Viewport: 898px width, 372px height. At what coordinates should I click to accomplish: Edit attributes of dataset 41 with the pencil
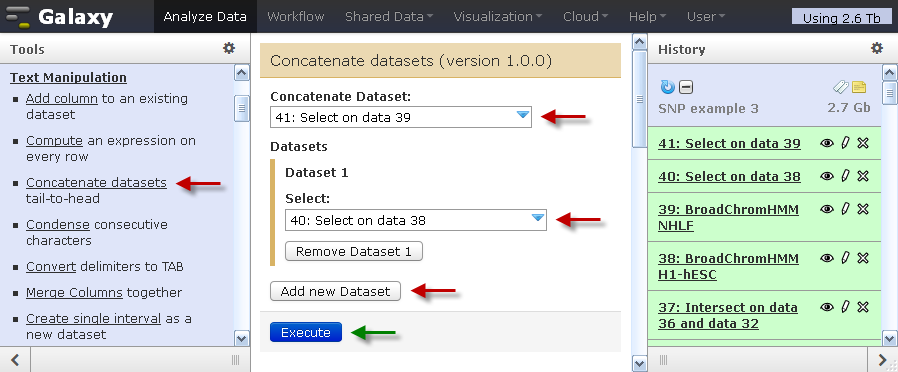[845, 143]
